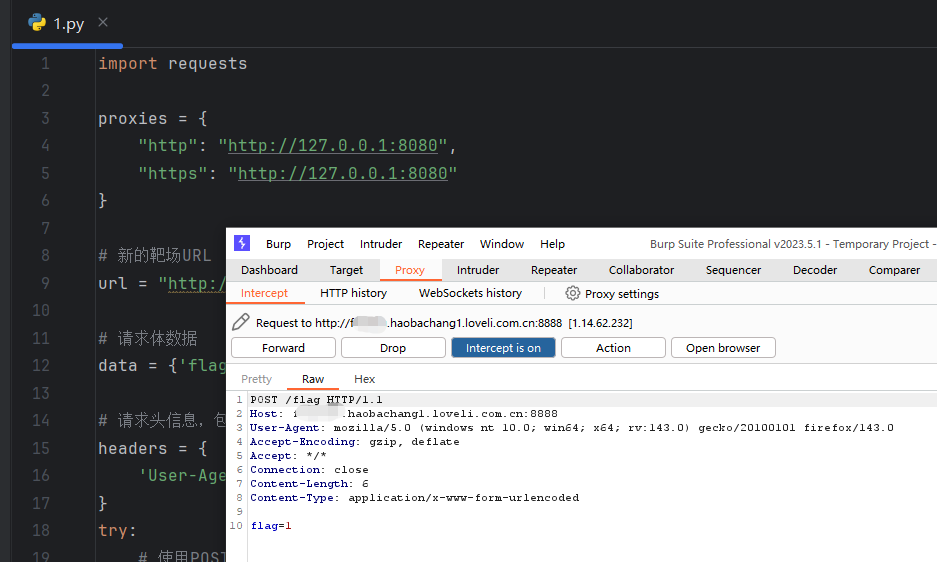The width and height of the screenshot is (937, 562).
Task: Forward the intercepted request
Action: [x=283, y=348]
